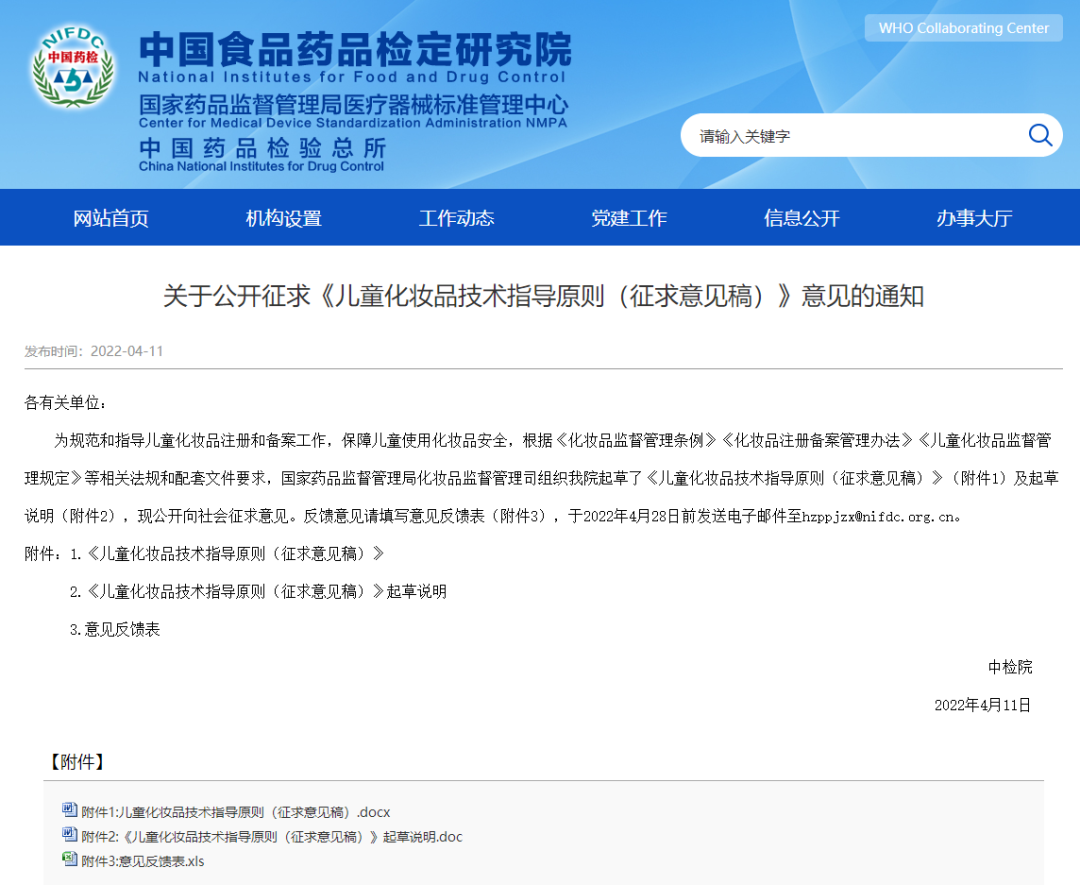
Task: Click the article title 关于公开征求…意见的通知
Action: [543, 296]
